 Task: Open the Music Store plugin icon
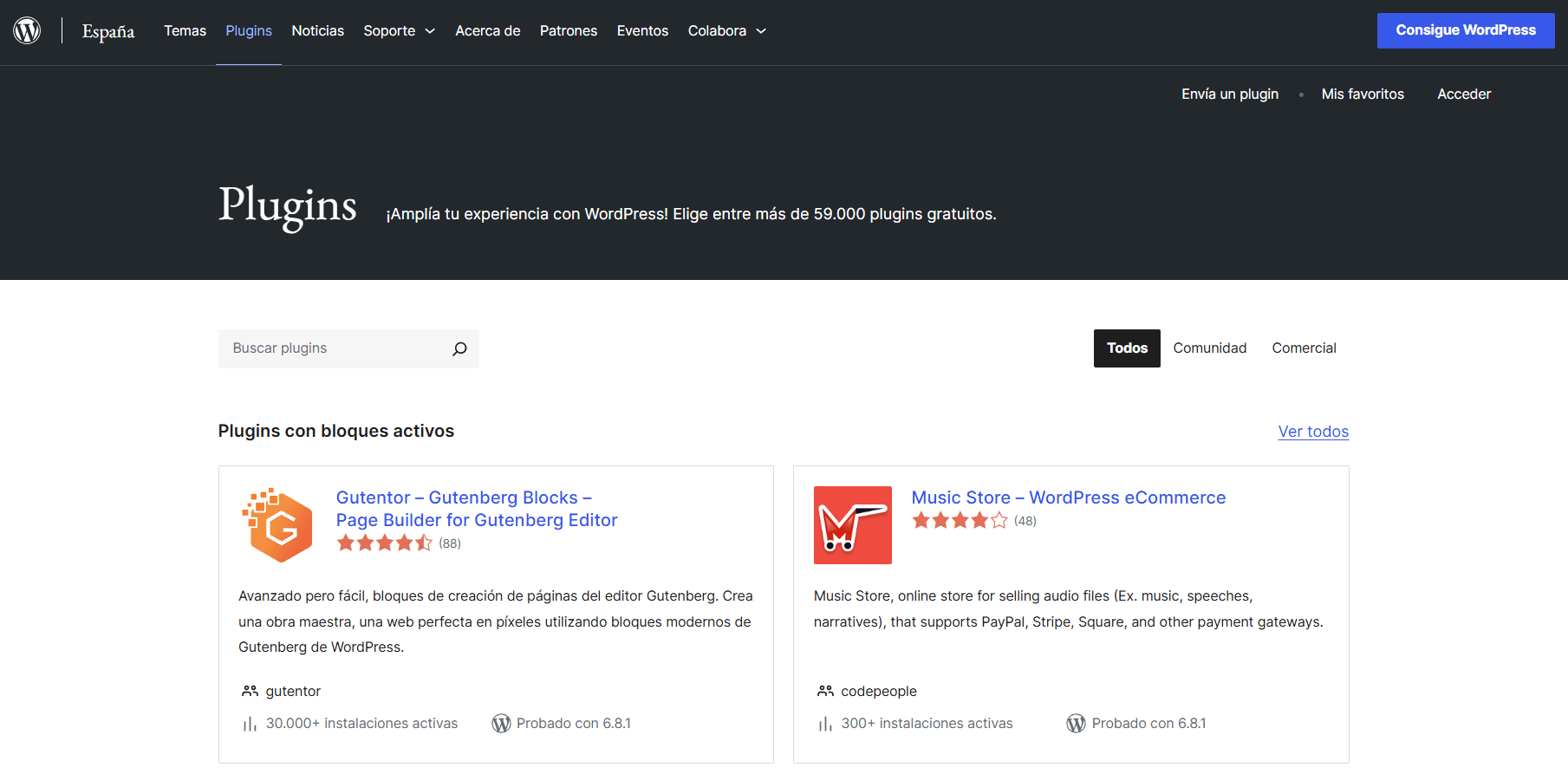853,525
